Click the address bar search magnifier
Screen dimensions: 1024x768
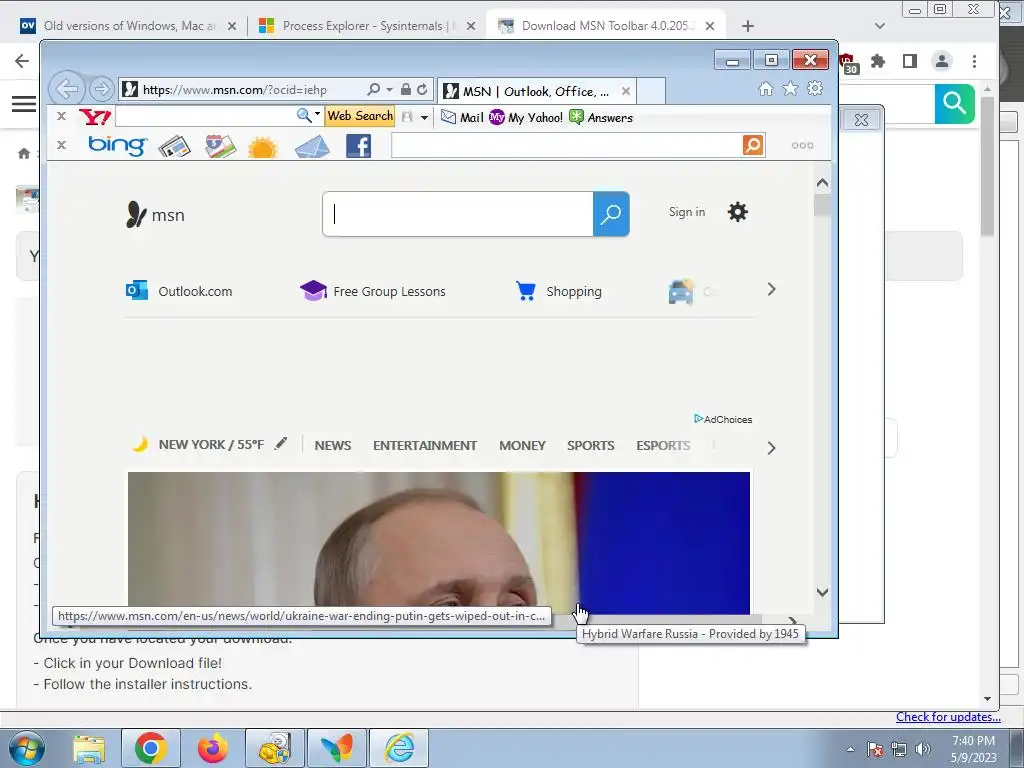[x=374, y=89]
